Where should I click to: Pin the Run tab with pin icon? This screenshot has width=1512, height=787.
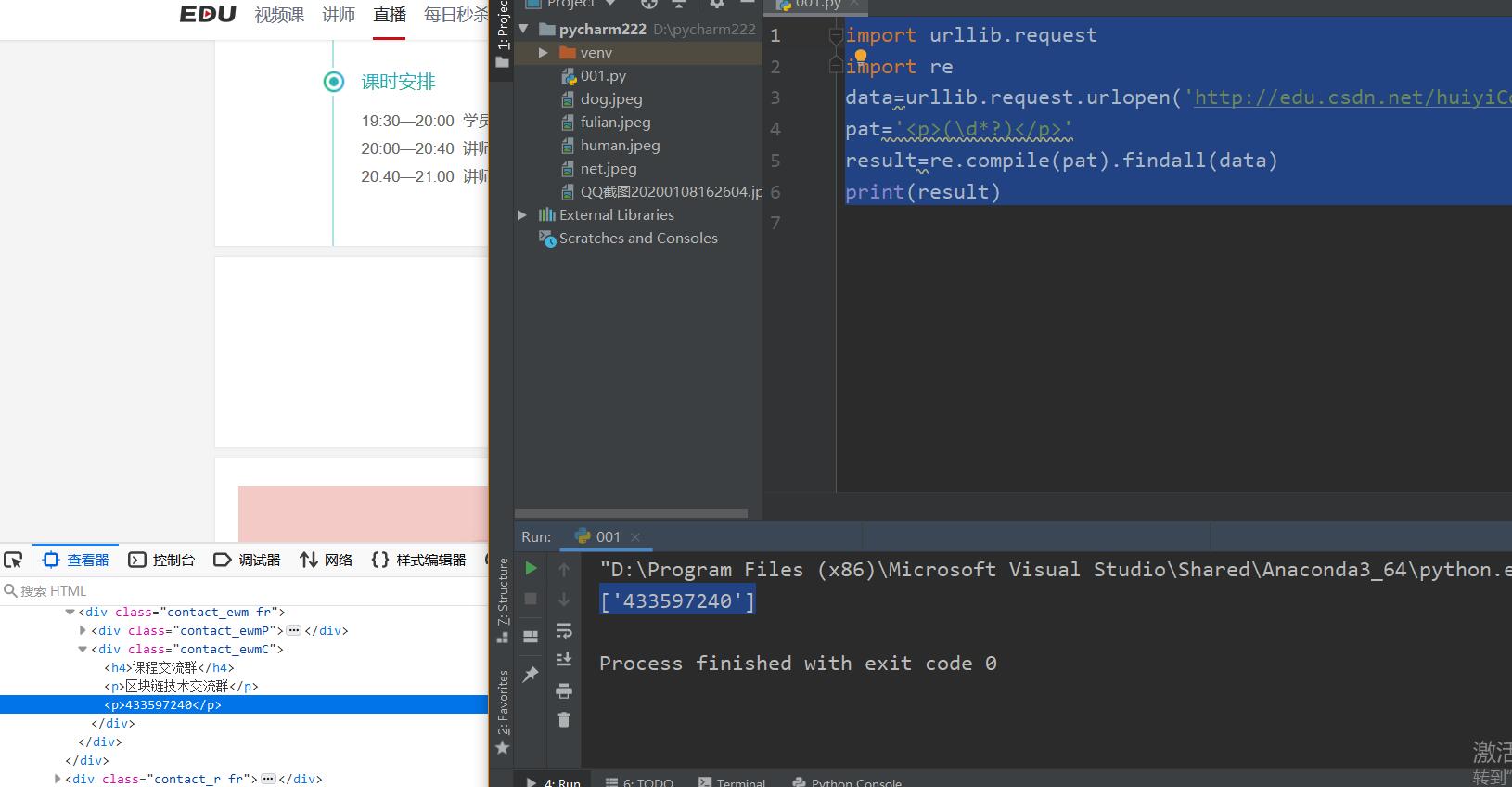pyautogui.click(x=531, y=675)
